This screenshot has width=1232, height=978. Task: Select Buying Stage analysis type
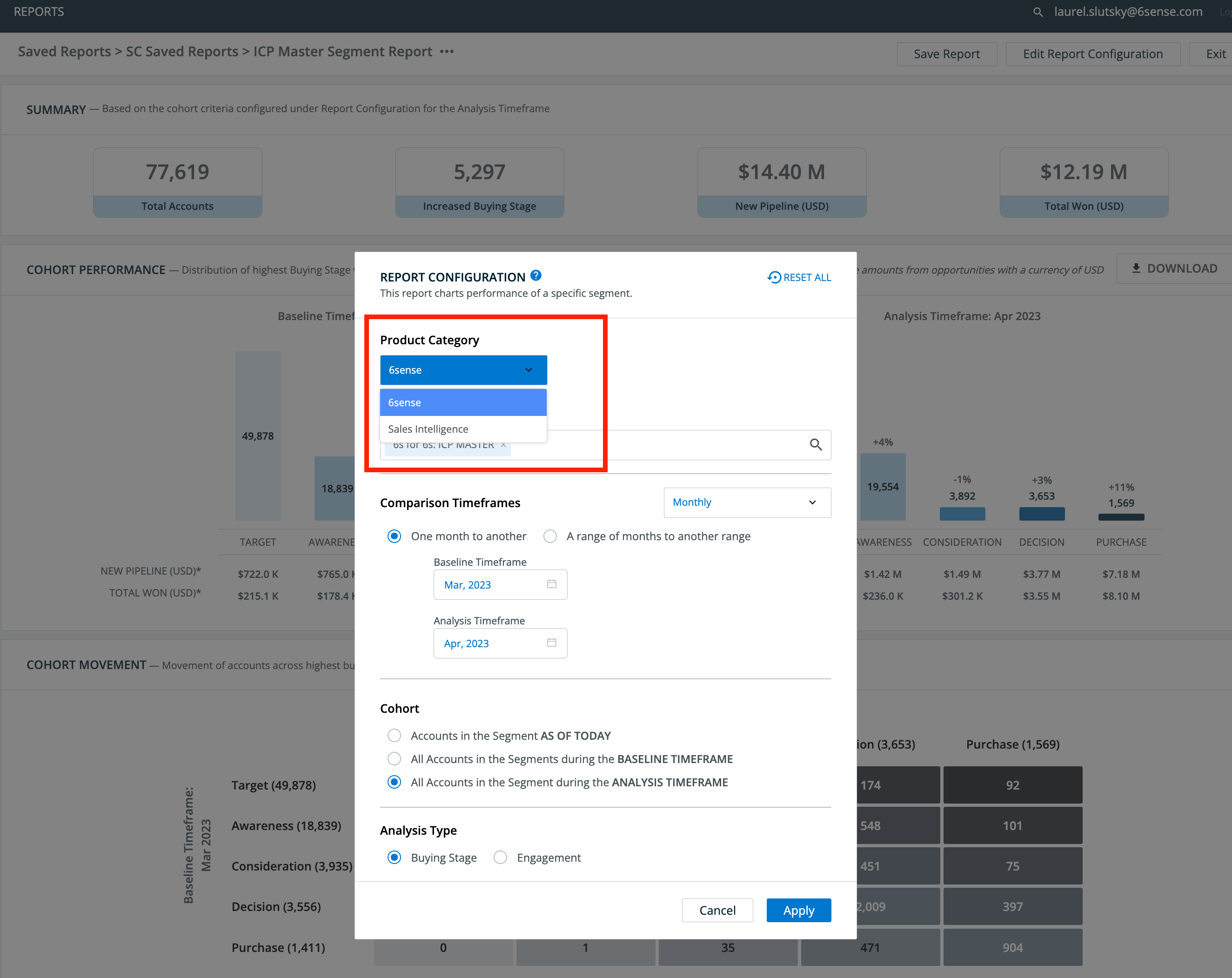tap(394, 857)
